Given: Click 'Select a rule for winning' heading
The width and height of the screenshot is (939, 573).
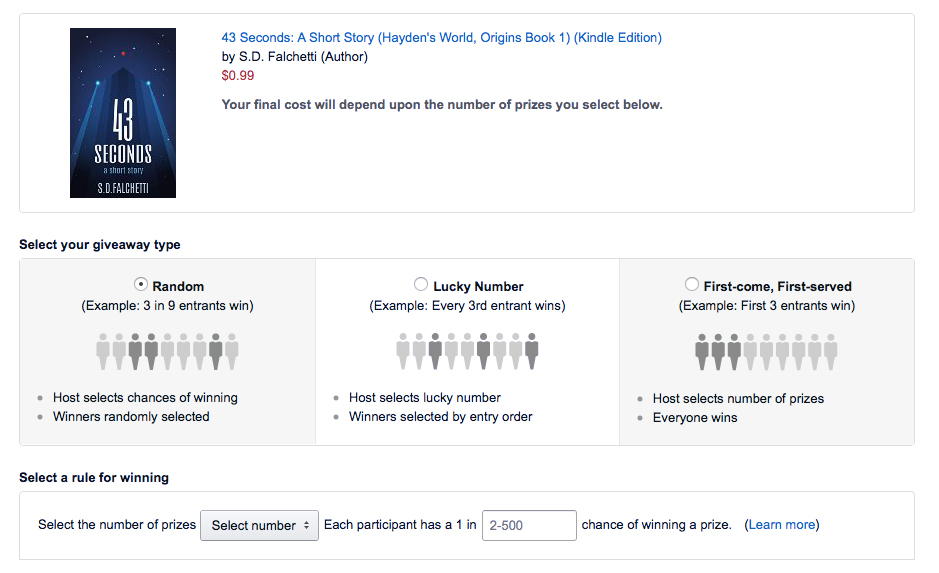Looking at the screenshot, I should 94,477.
